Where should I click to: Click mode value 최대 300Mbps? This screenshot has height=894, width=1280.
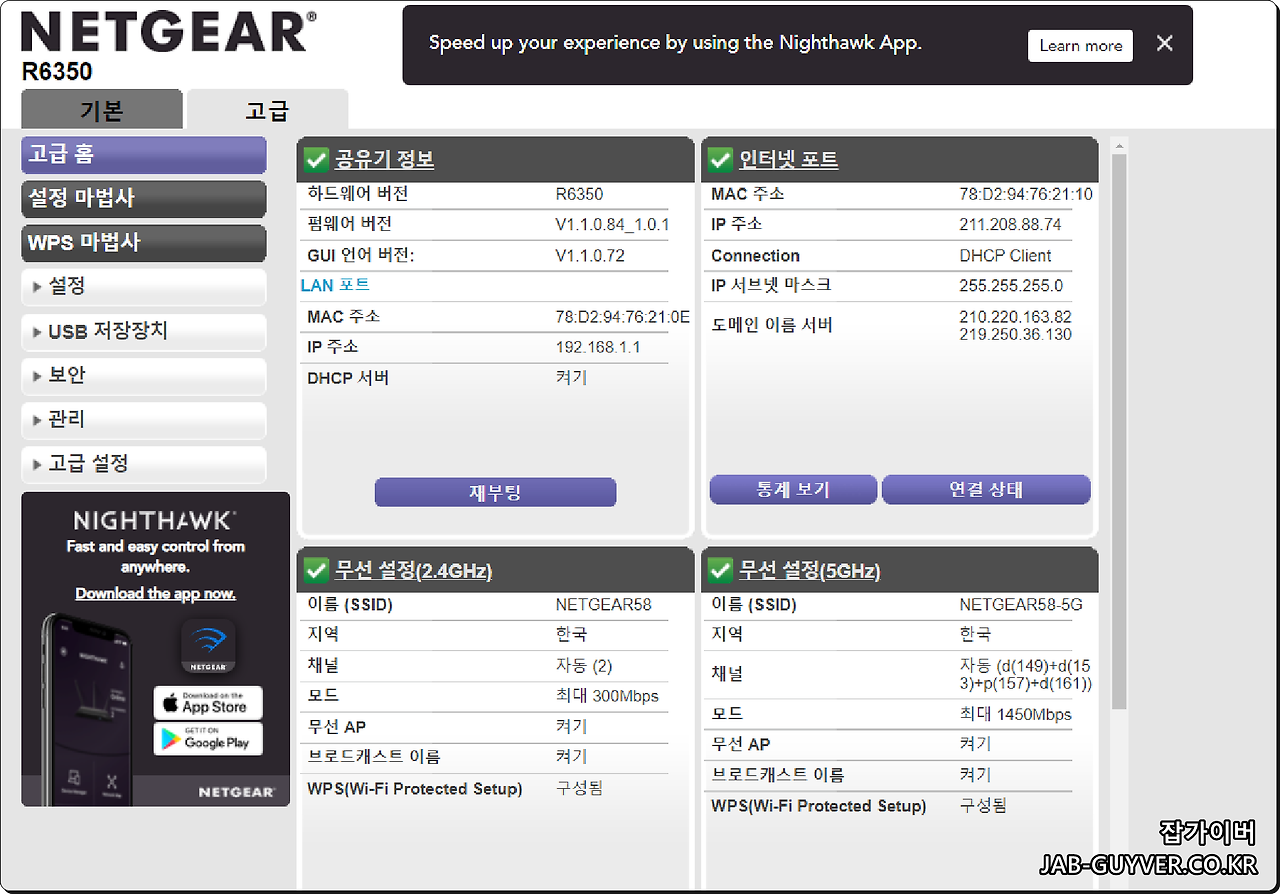coord(607,695)
